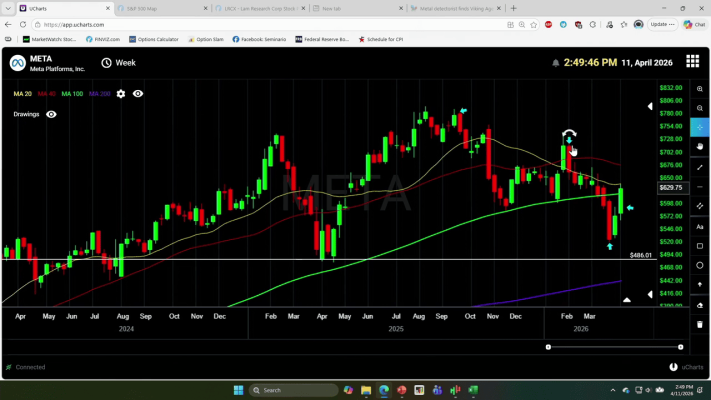Toggle the MA 20 indicator
Image resolution: width=711 pixels, height=400 pixels.
[22, 93]
